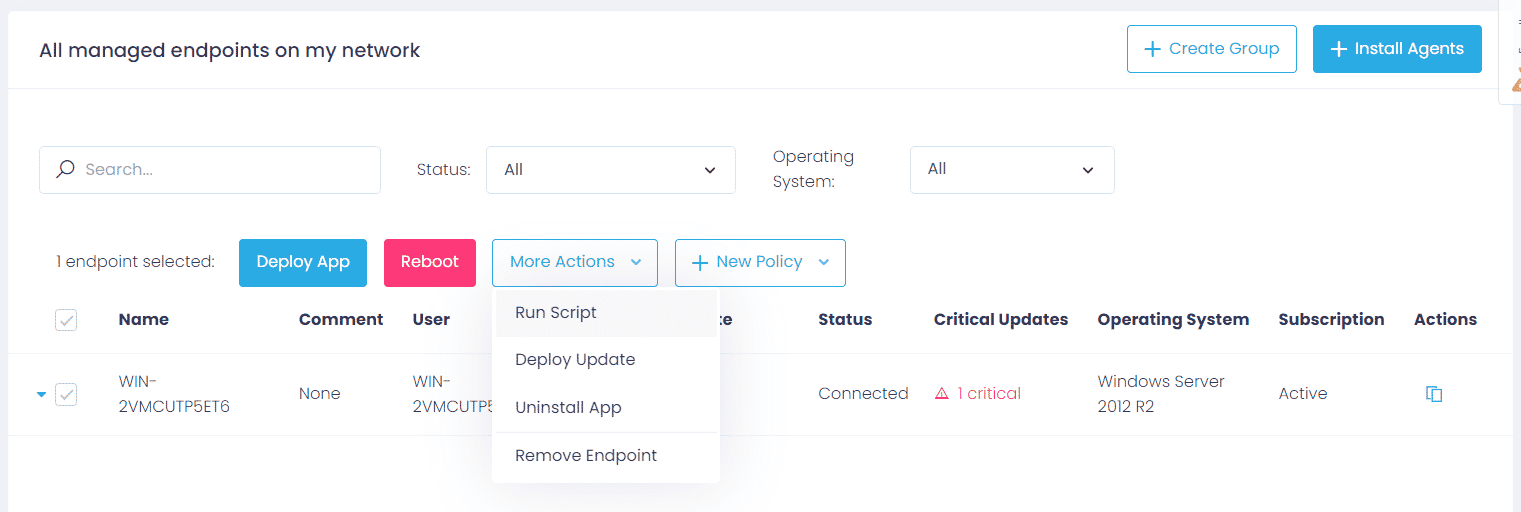Toggle the select-all header checkbox
Screen dimensions: 1521x512
point(66,320)
